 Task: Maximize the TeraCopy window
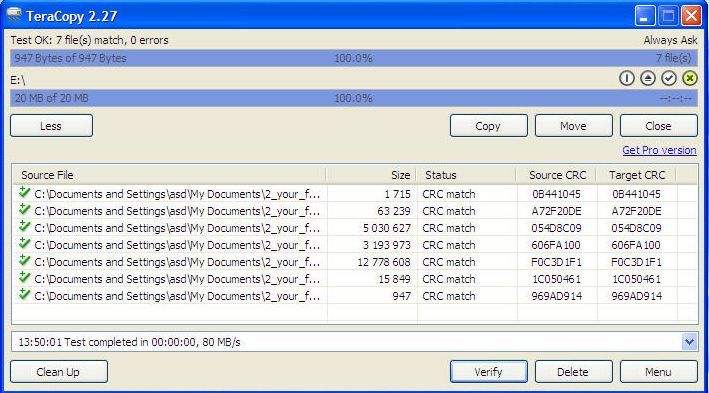click(x=668, y=16)
